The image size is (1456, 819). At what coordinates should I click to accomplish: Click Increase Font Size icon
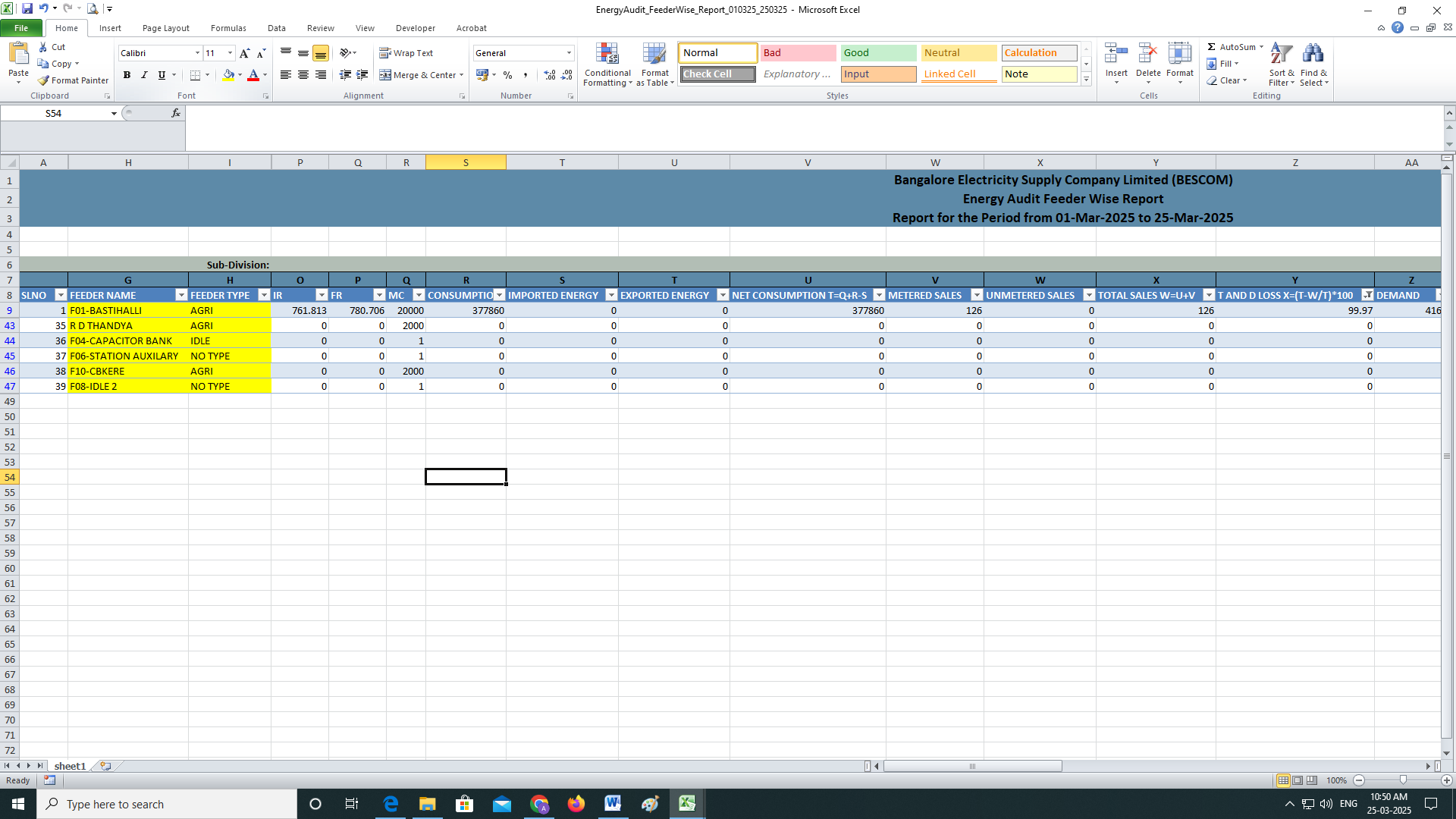[x=244, y=53]
